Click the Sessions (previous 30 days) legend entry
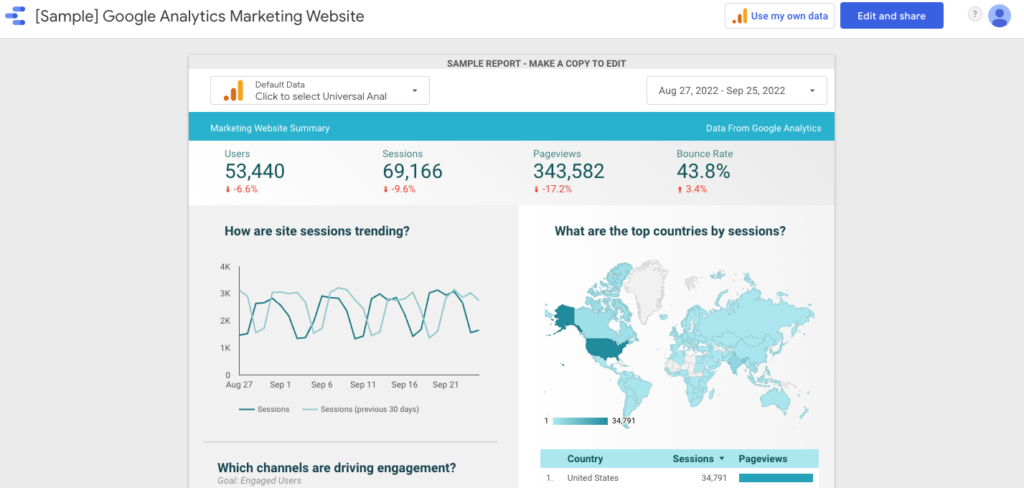 pos(360,410)
